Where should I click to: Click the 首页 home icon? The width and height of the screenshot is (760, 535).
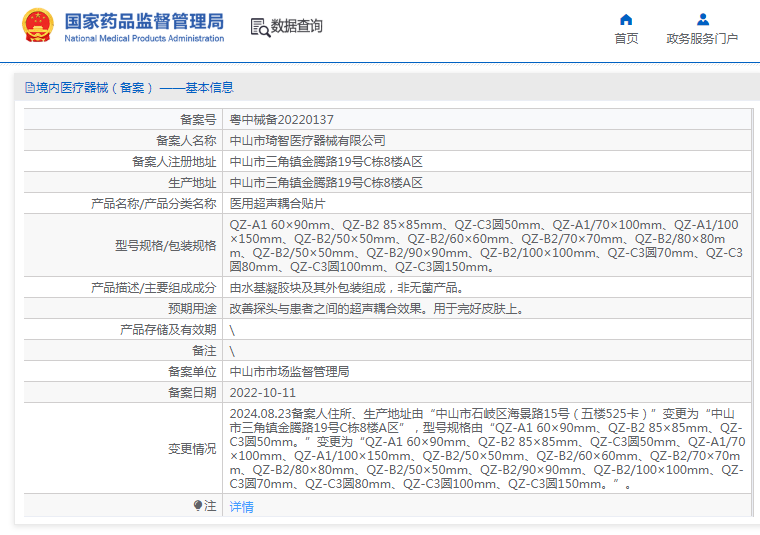626,19
